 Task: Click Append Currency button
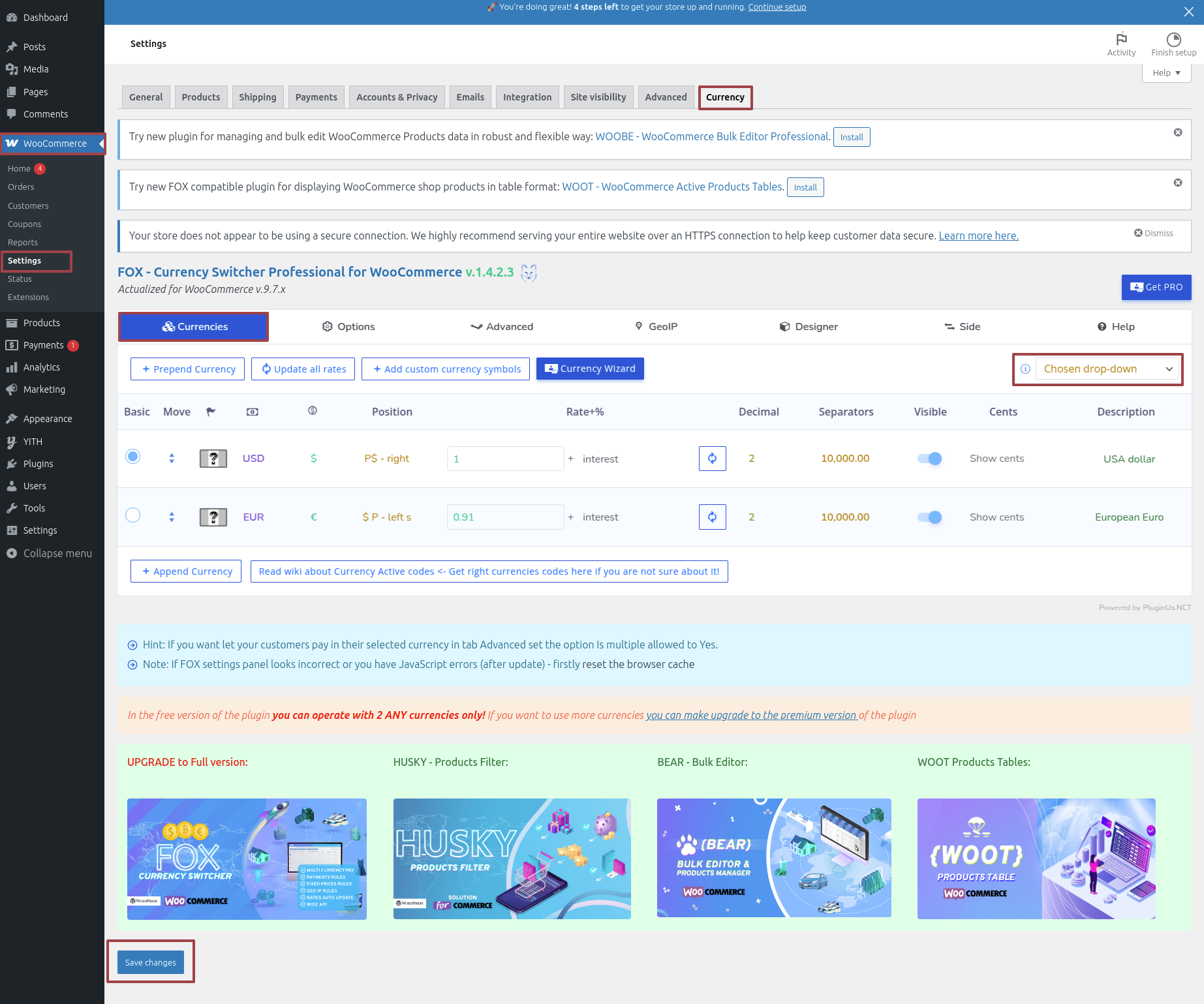186,571
